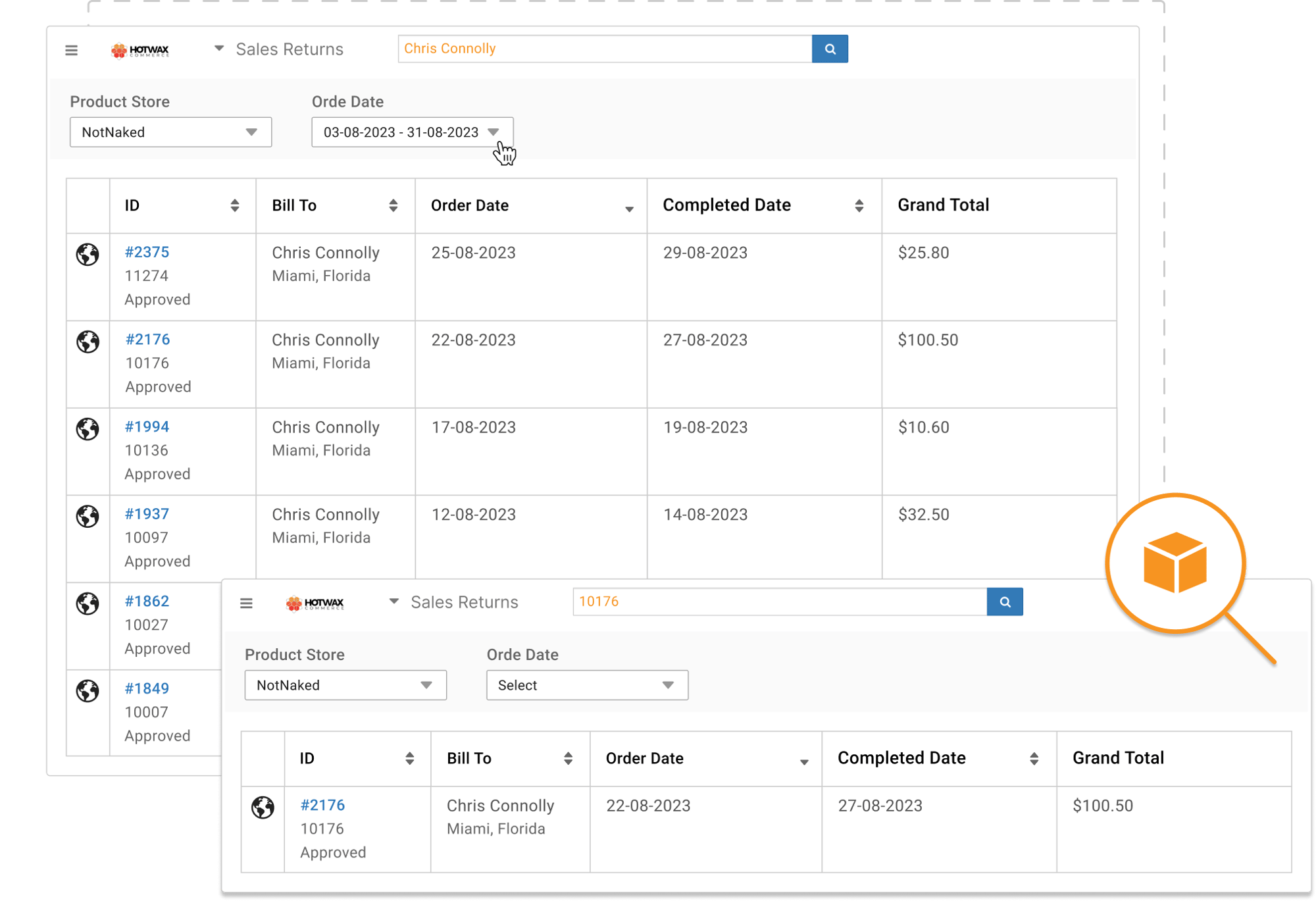Screen dimensions: 1316x901
Task: Click globe icon for return #2375
Action: 88,254
